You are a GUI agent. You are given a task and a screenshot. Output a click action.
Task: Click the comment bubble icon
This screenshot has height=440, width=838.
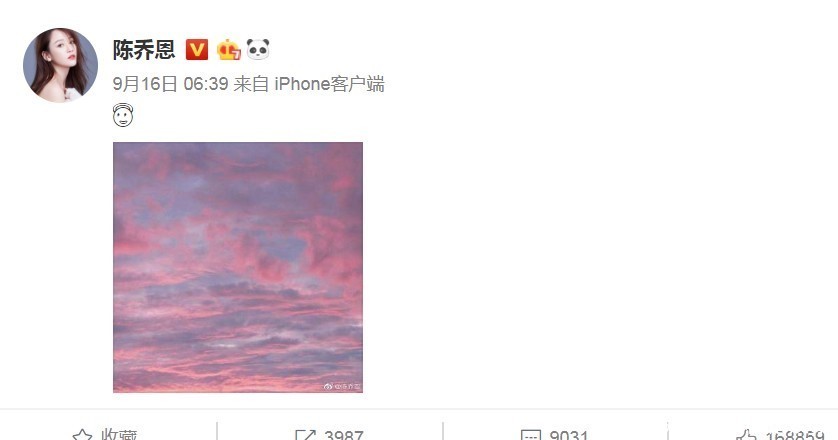(x=530, y=435)
